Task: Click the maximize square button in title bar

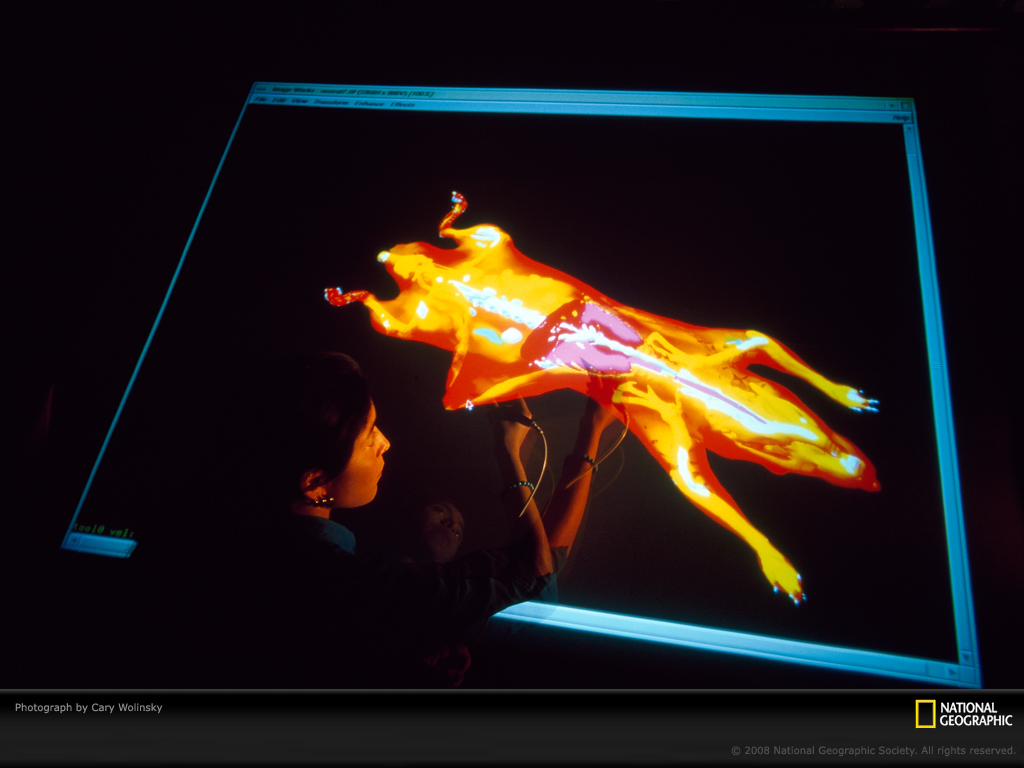Action: click(x=905, y=106)
